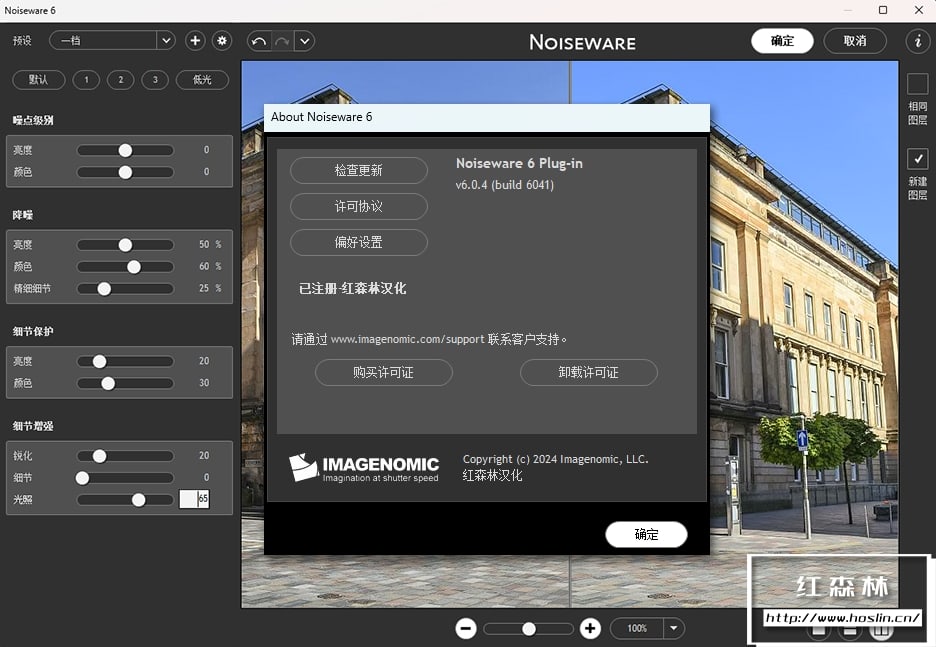The width and height of the screenshot is (936, 647).
Task: Click the 降噪 亮度 slider handle
Action: click(x=125, y=245)
